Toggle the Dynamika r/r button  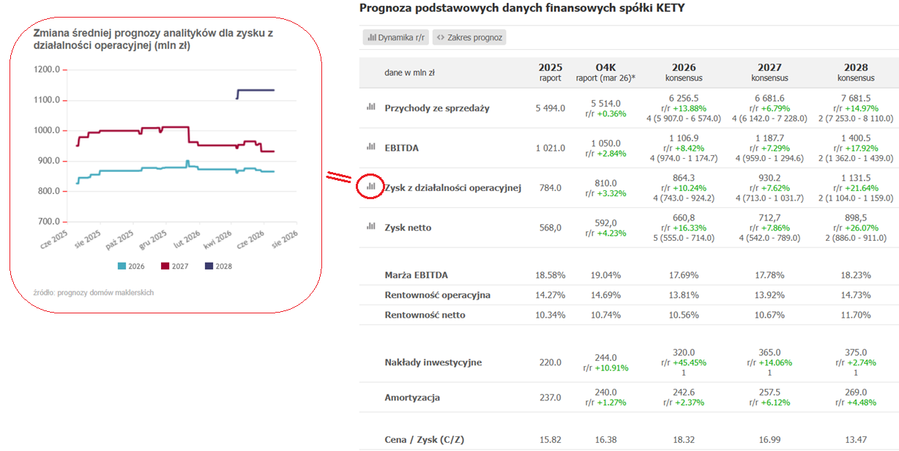click(x=396, y=38)
